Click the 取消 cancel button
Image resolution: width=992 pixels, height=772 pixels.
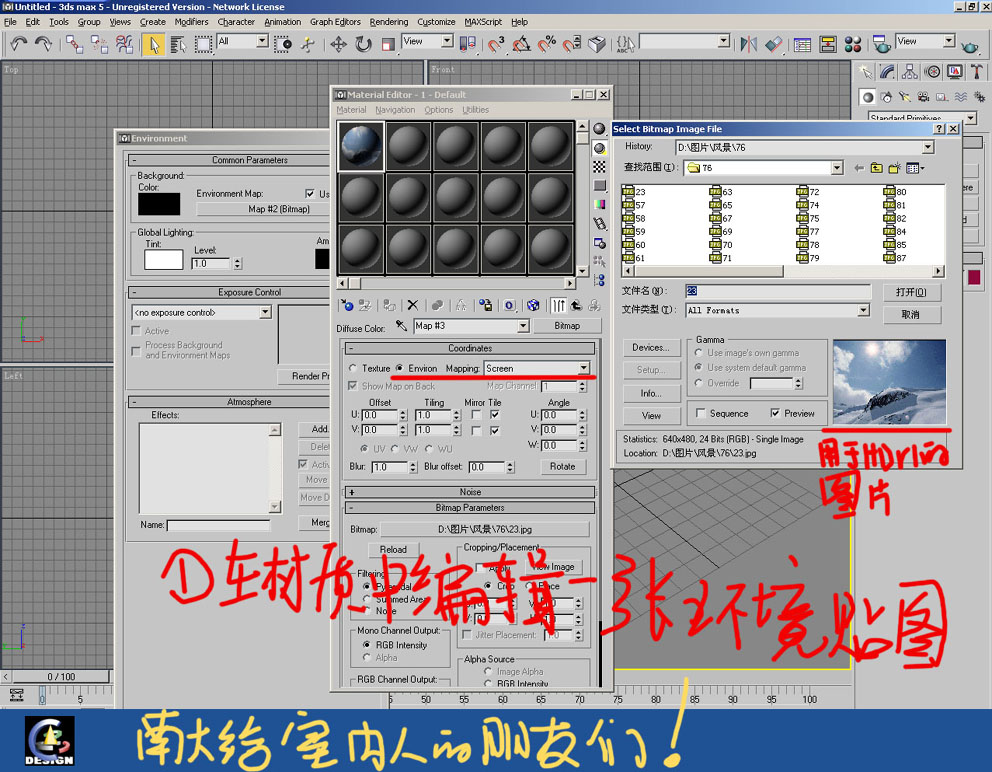click(910, 314)
